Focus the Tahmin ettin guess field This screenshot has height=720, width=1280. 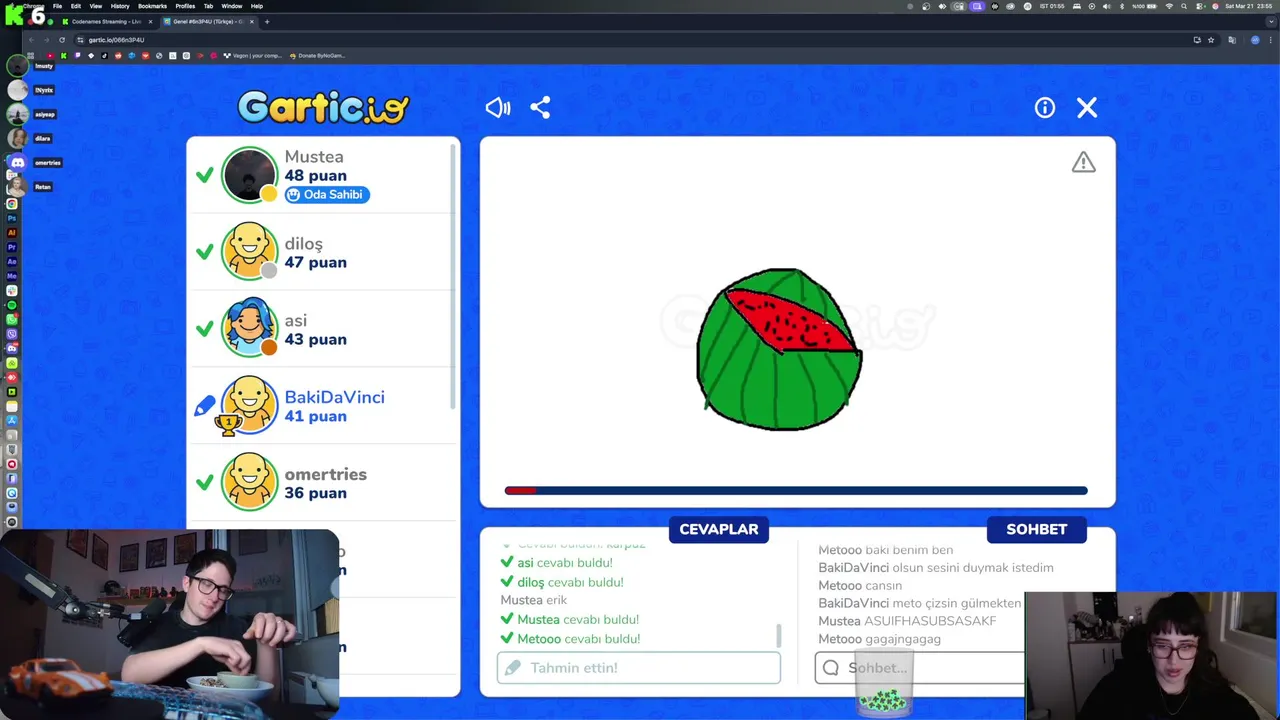[x=638, y=667]
